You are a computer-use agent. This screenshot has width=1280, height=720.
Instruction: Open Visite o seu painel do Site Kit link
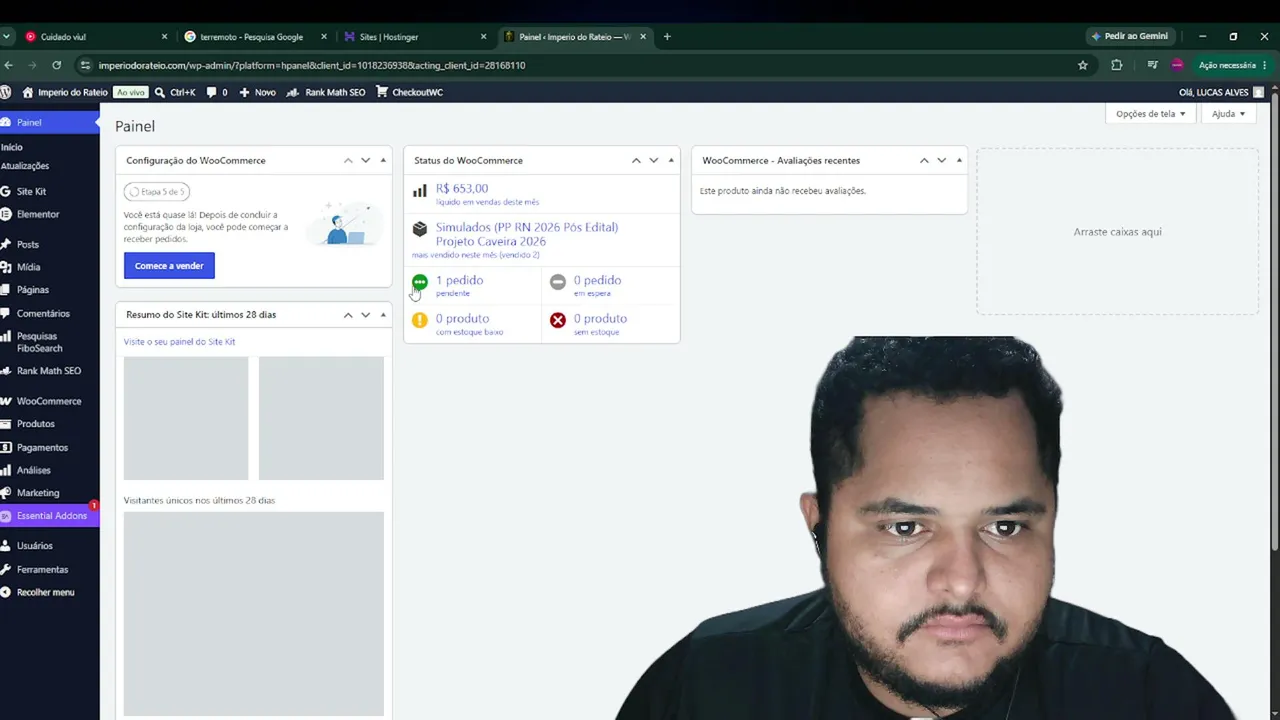pyautogui.click(x=179, y=342)
